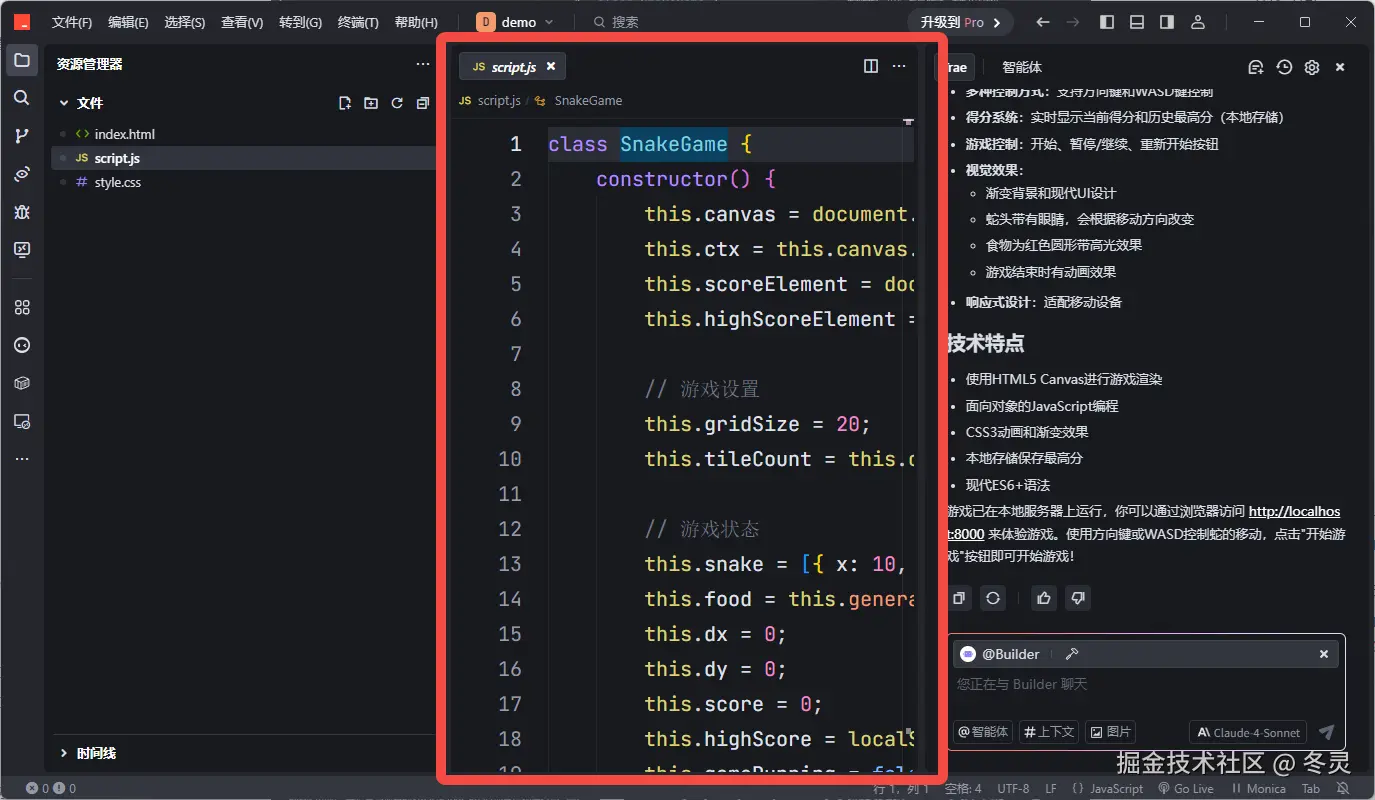The image size is (1375, 800).
Task: Toggle the primary side bar layout button
Action: [1107, 22]
